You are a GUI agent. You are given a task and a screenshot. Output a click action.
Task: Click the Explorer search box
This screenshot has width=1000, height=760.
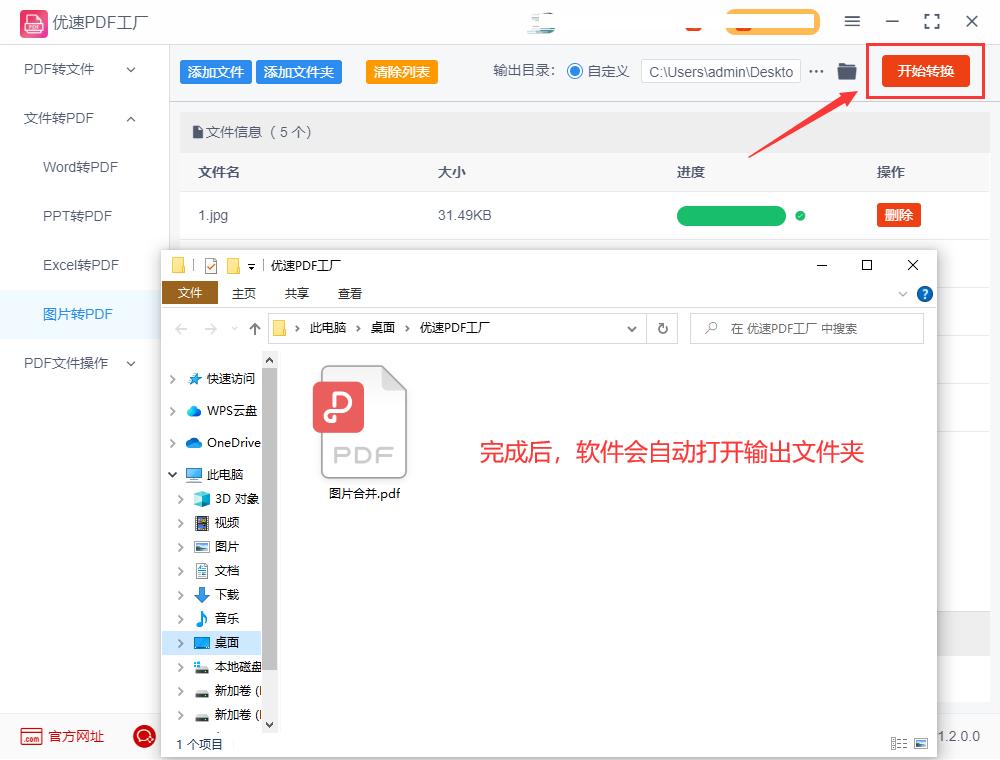(x=807, y=329)
